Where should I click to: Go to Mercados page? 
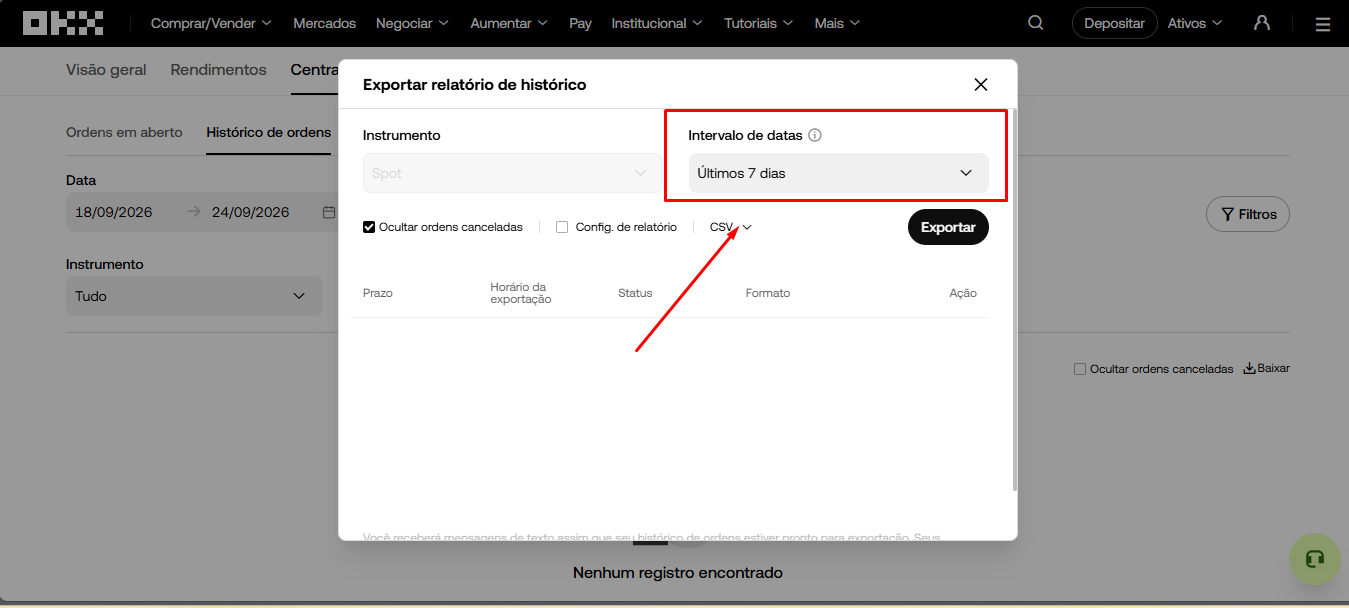click(x=324, y=23)
